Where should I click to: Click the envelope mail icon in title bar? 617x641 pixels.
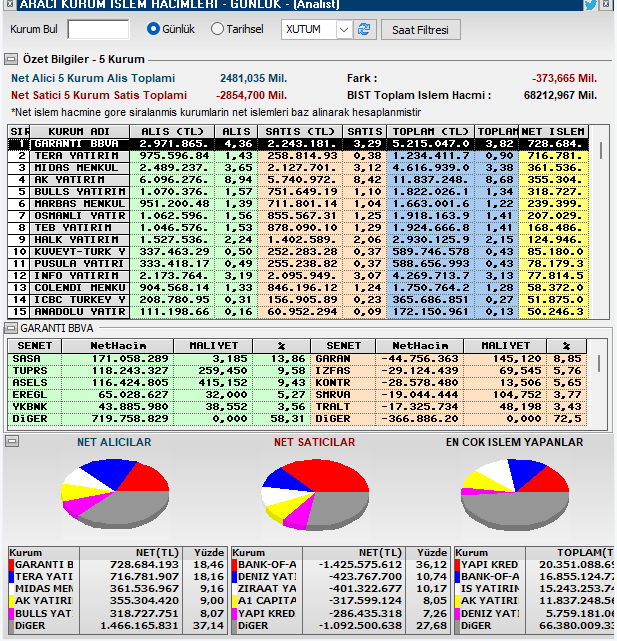coord(607,5)
